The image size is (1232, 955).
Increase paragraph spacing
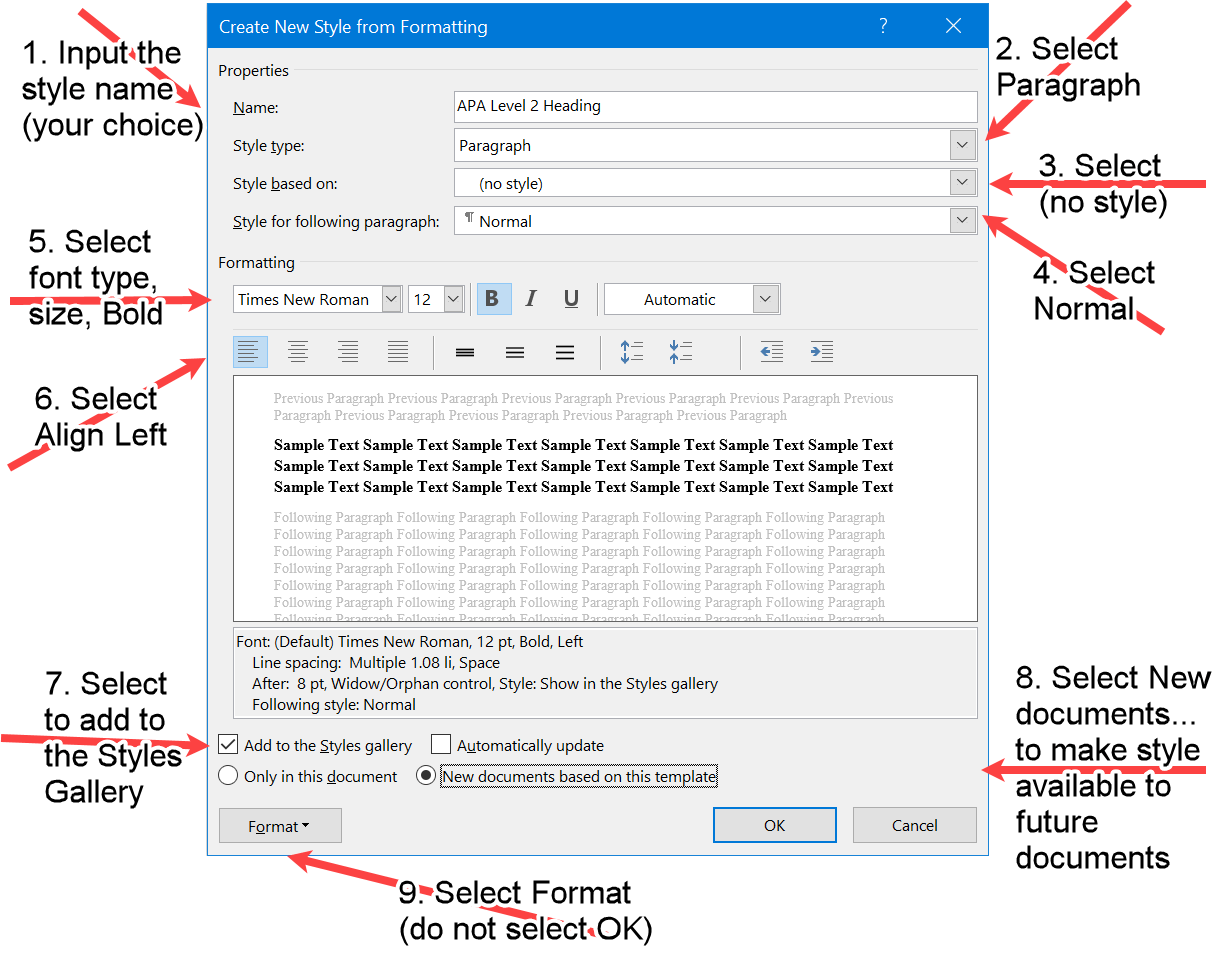pos(632,351)
